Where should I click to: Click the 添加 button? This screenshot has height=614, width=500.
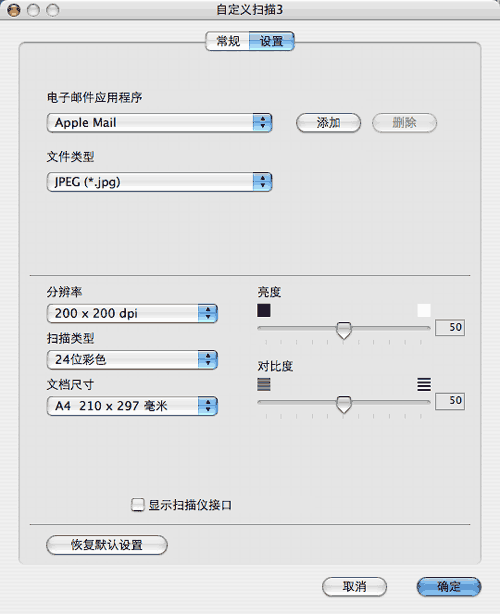click(x=328, y=123)
